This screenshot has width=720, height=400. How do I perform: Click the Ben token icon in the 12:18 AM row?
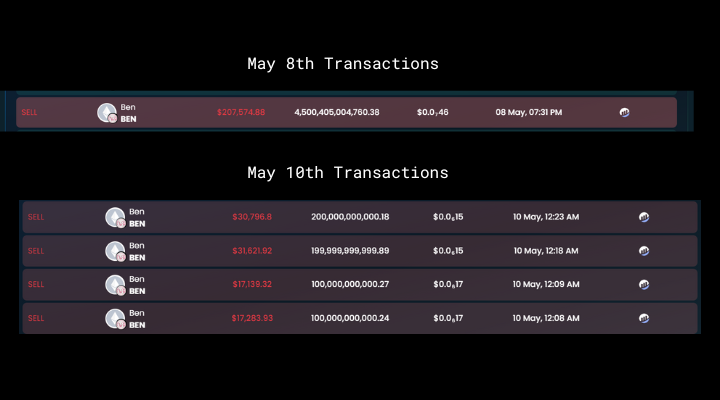click(116, 250)
